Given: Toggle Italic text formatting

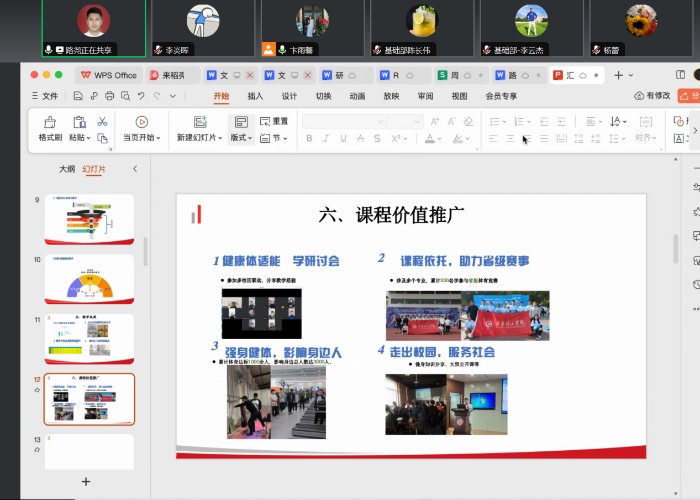Looking at the screenshot, I should [x=325, y=138].
